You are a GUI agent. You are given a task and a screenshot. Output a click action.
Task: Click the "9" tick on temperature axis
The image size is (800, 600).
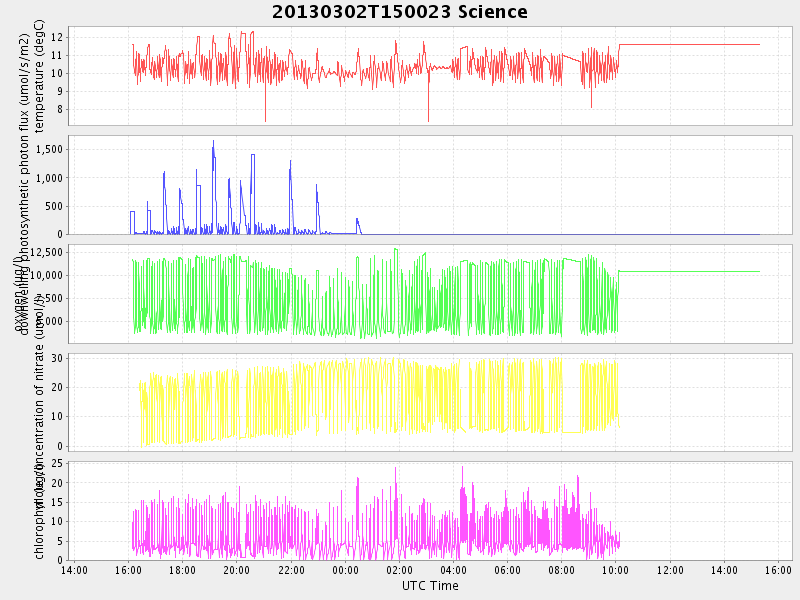pyautogui.click(x=60, y=91)
